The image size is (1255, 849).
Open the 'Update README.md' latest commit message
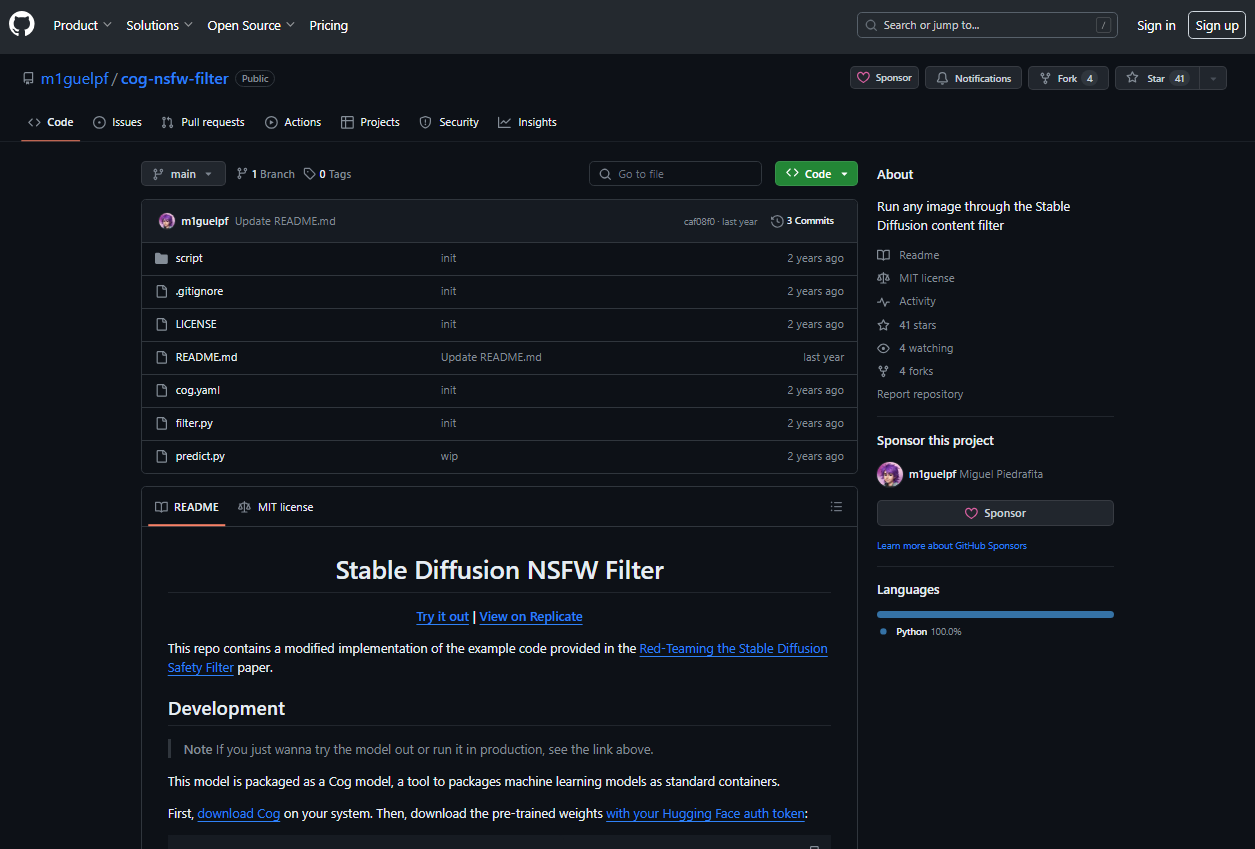pyautogui.click(x=285, y=221)
